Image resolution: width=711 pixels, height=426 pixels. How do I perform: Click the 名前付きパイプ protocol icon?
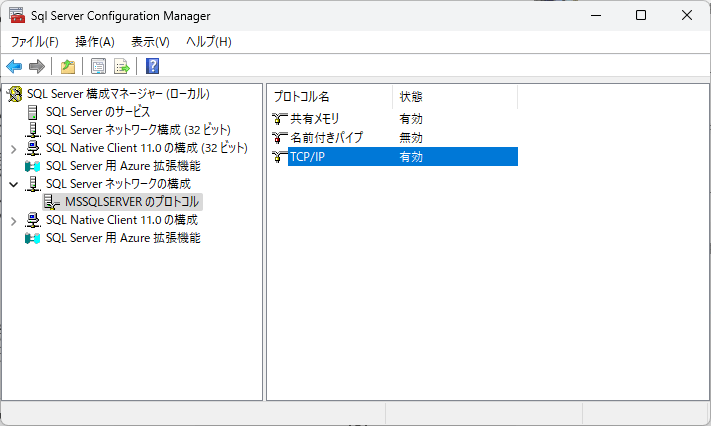point(279,137)
